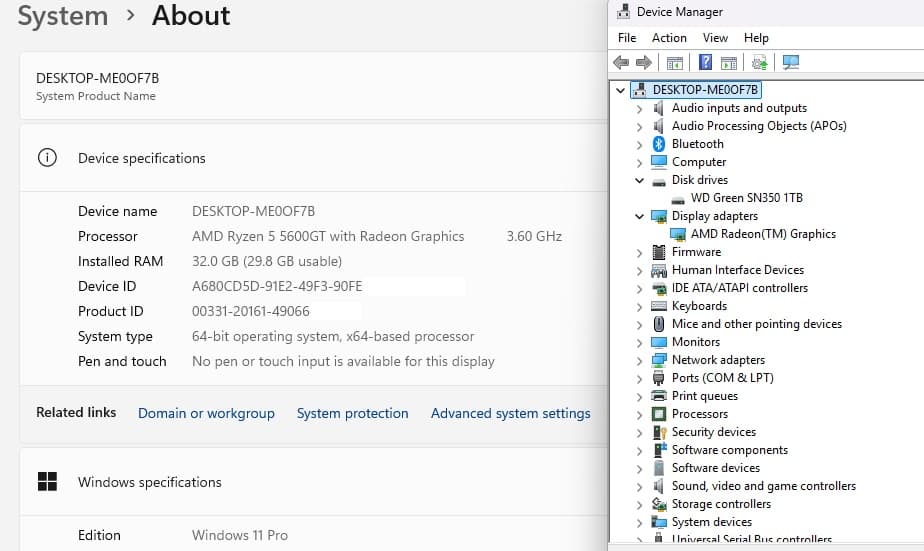Select the Mice and other pointing devices icon

click(x=659, y=324)
